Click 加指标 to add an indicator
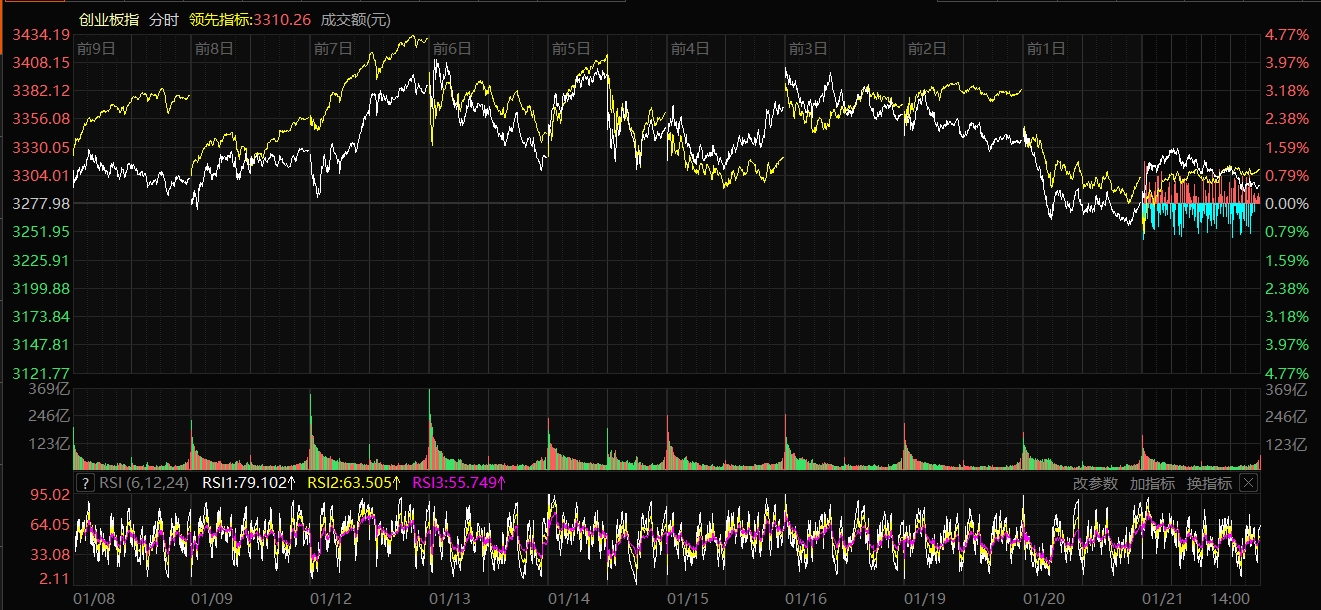1321x610 pixels. pos(1152,483)
